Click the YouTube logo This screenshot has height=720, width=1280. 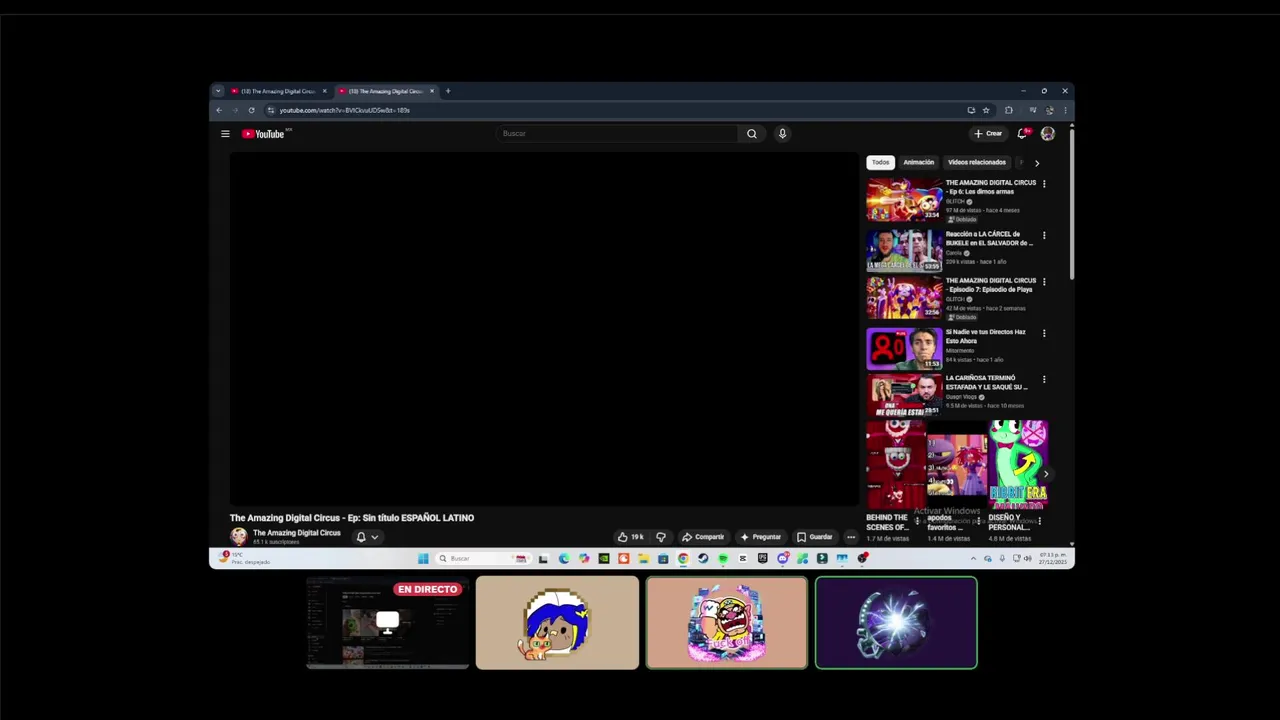[x=265, y=134]
